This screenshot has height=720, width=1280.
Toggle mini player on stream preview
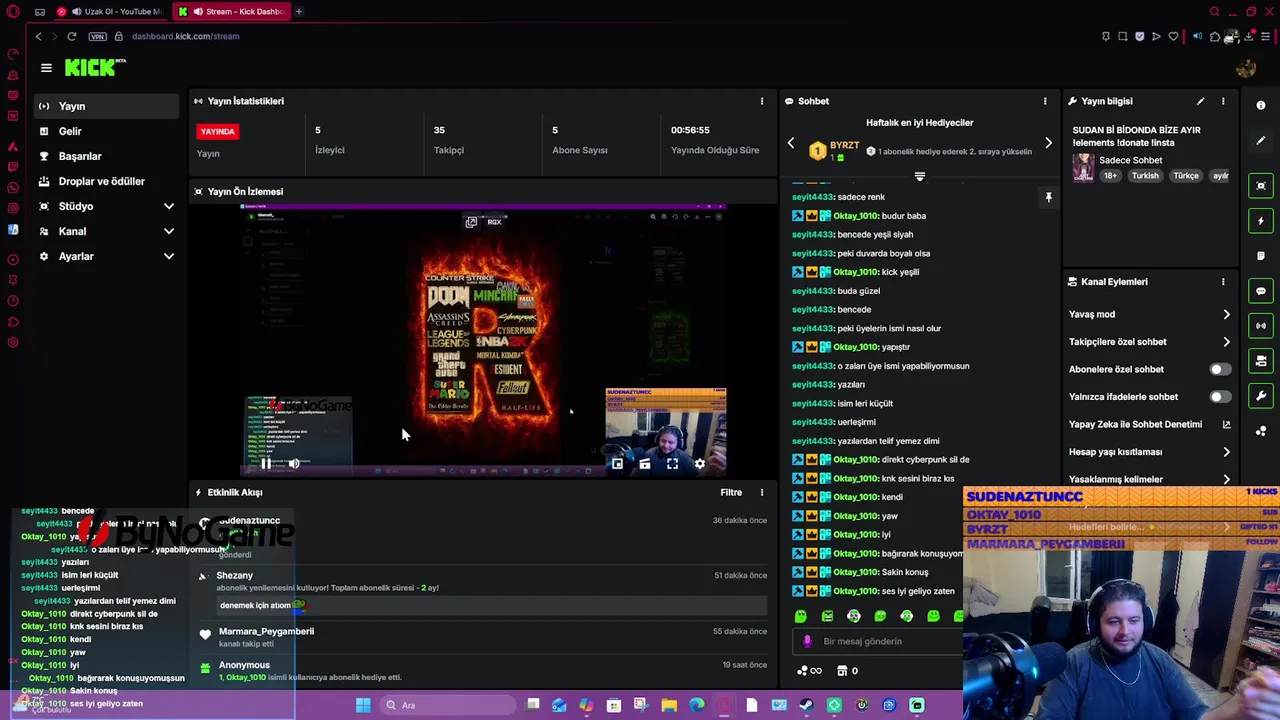617,464
